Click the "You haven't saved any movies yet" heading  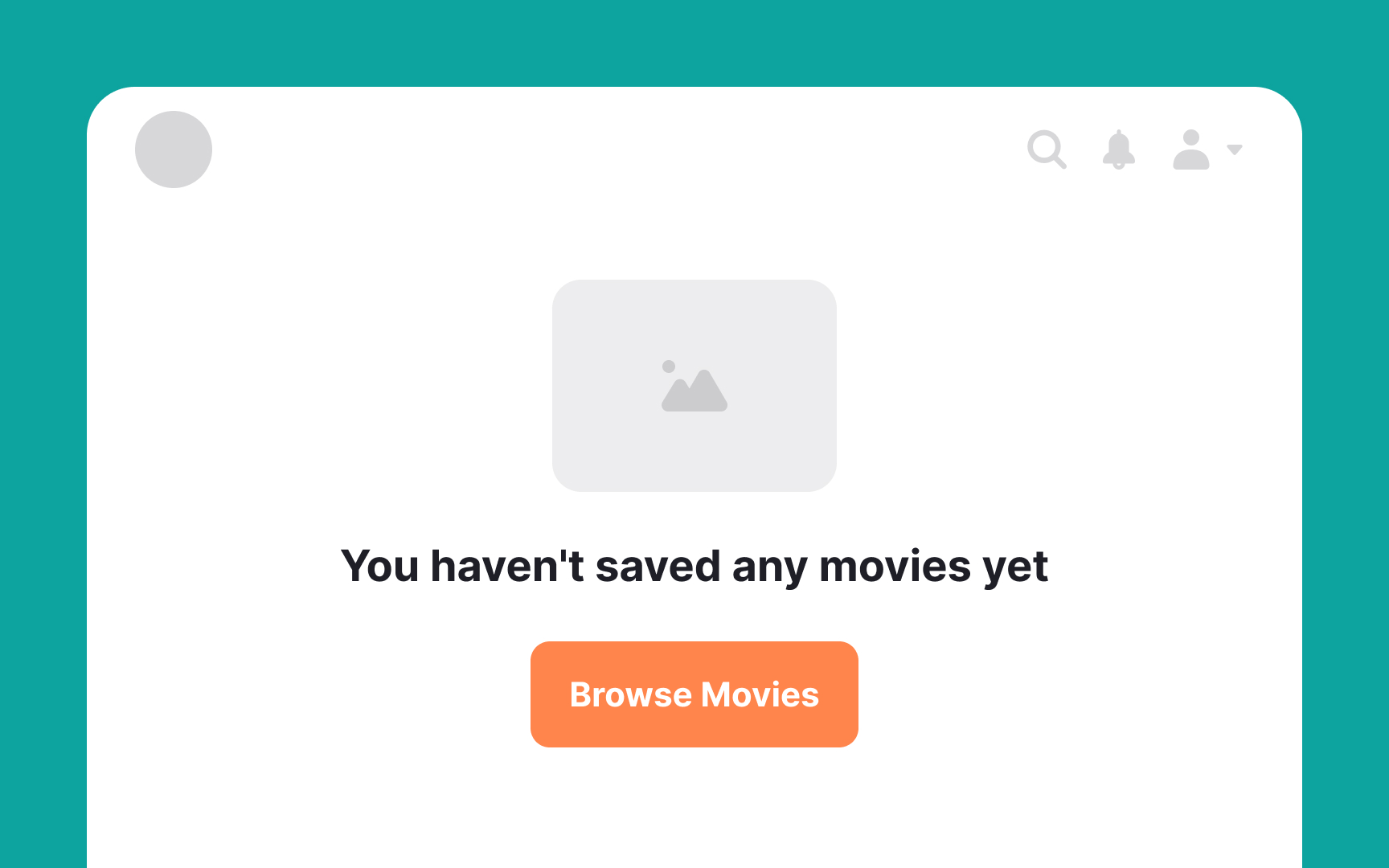pyautogui.click(x=694, y=566)
